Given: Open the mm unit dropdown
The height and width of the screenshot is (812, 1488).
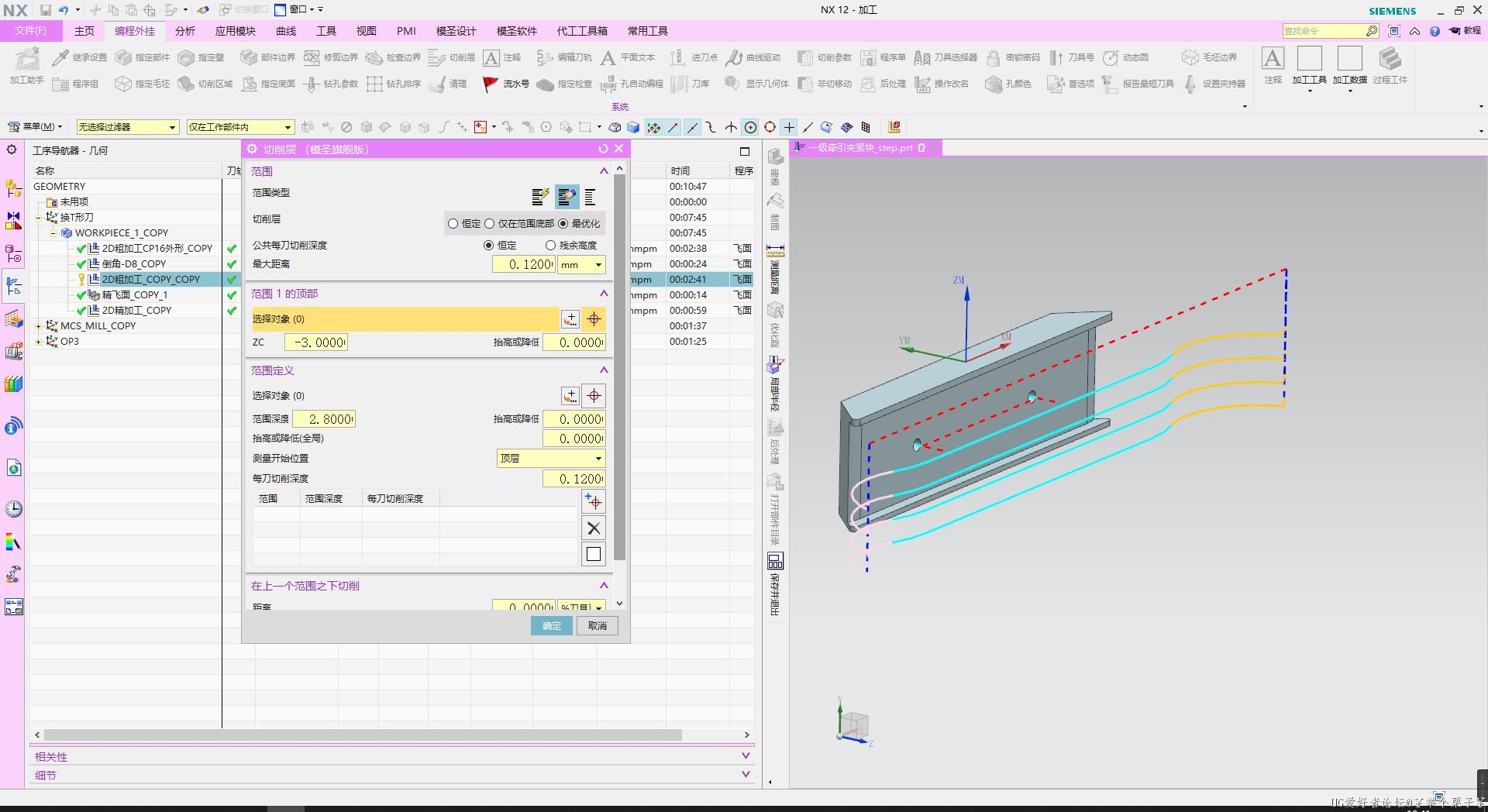Looking at the screenshot, I should [581, 265].
